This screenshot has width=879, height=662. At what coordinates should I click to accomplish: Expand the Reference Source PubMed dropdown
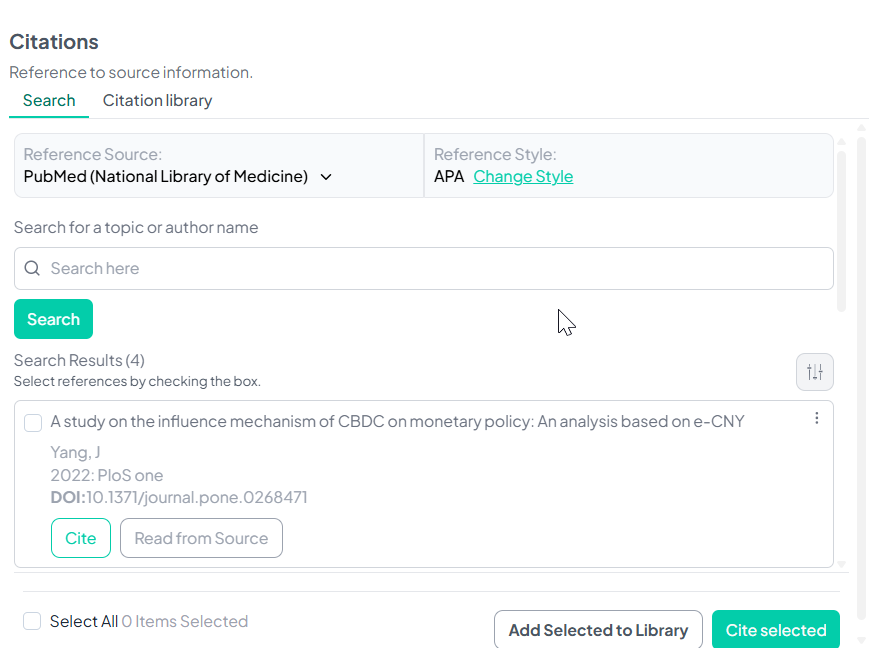click(x=325, y=177)
